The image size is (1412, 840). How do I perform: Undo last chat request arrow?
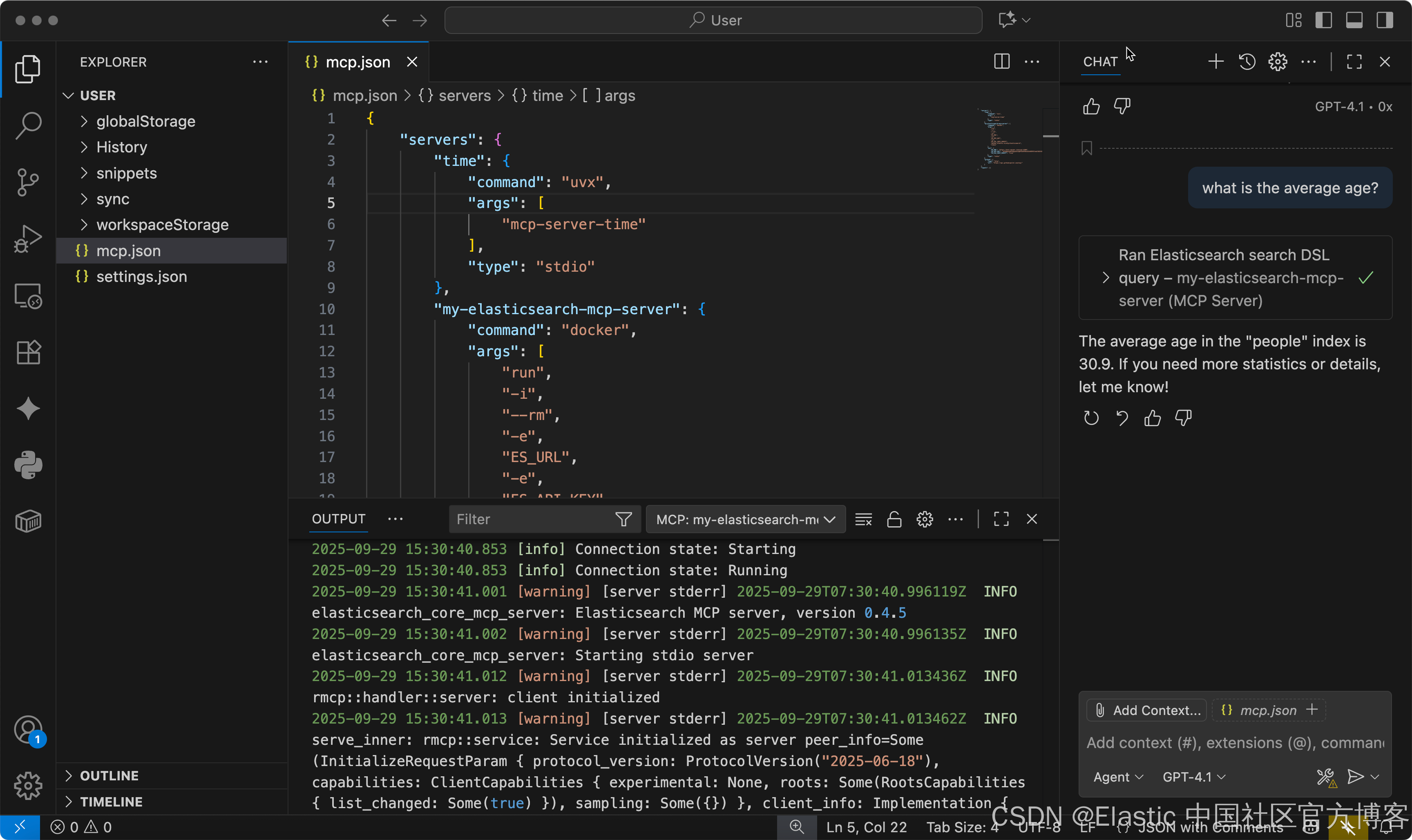pos(1122,418)
